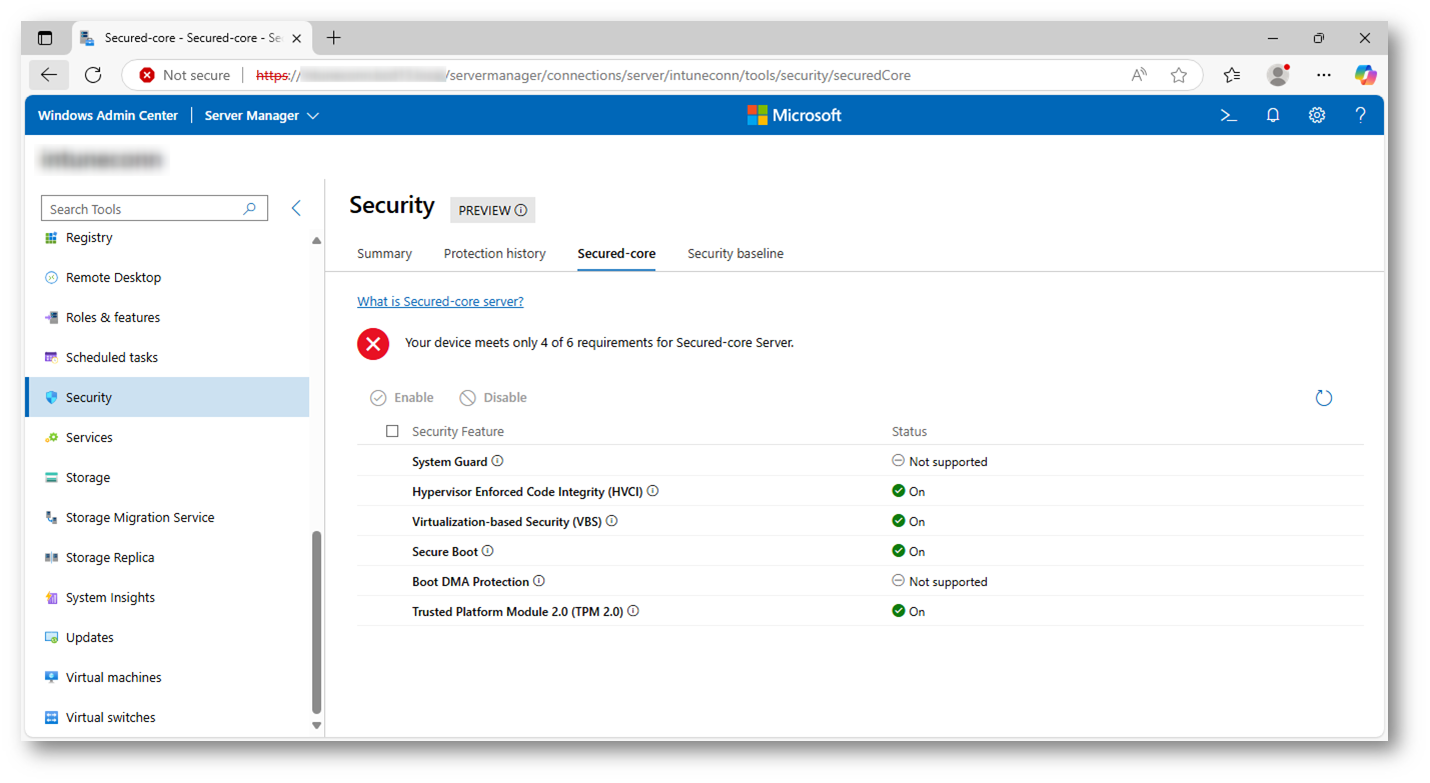Open the Security tool in sidebar
Viewport: 1430px width, 783px height.
[167, 397]
